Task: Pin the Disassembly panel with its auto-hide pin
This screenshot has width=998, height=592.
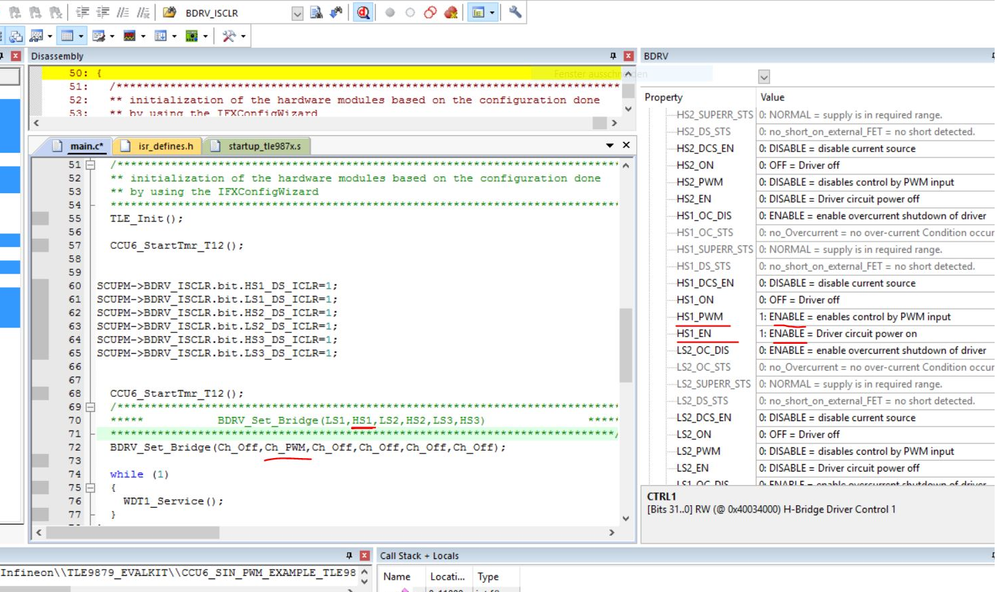Action: click(x=613, y=56)
